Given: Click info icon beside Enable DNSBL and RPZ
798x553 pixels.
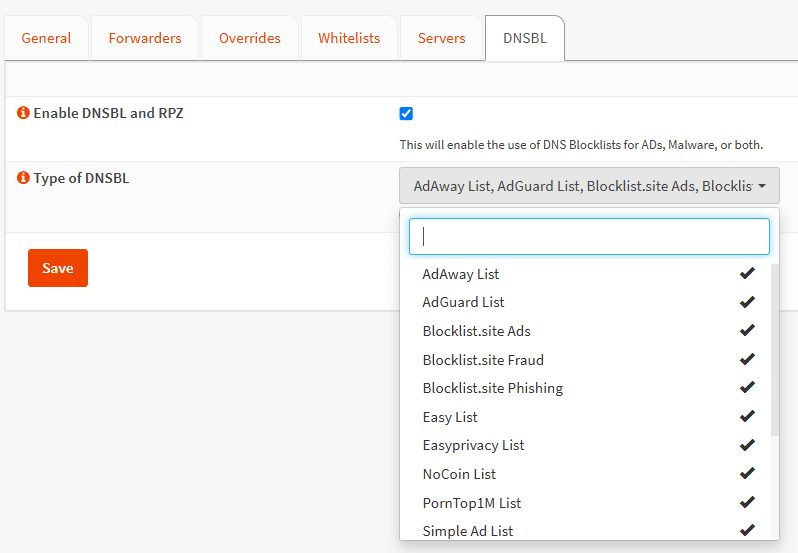Looking at the screenshot, I should pyautogui.click(x=24, y=114).
